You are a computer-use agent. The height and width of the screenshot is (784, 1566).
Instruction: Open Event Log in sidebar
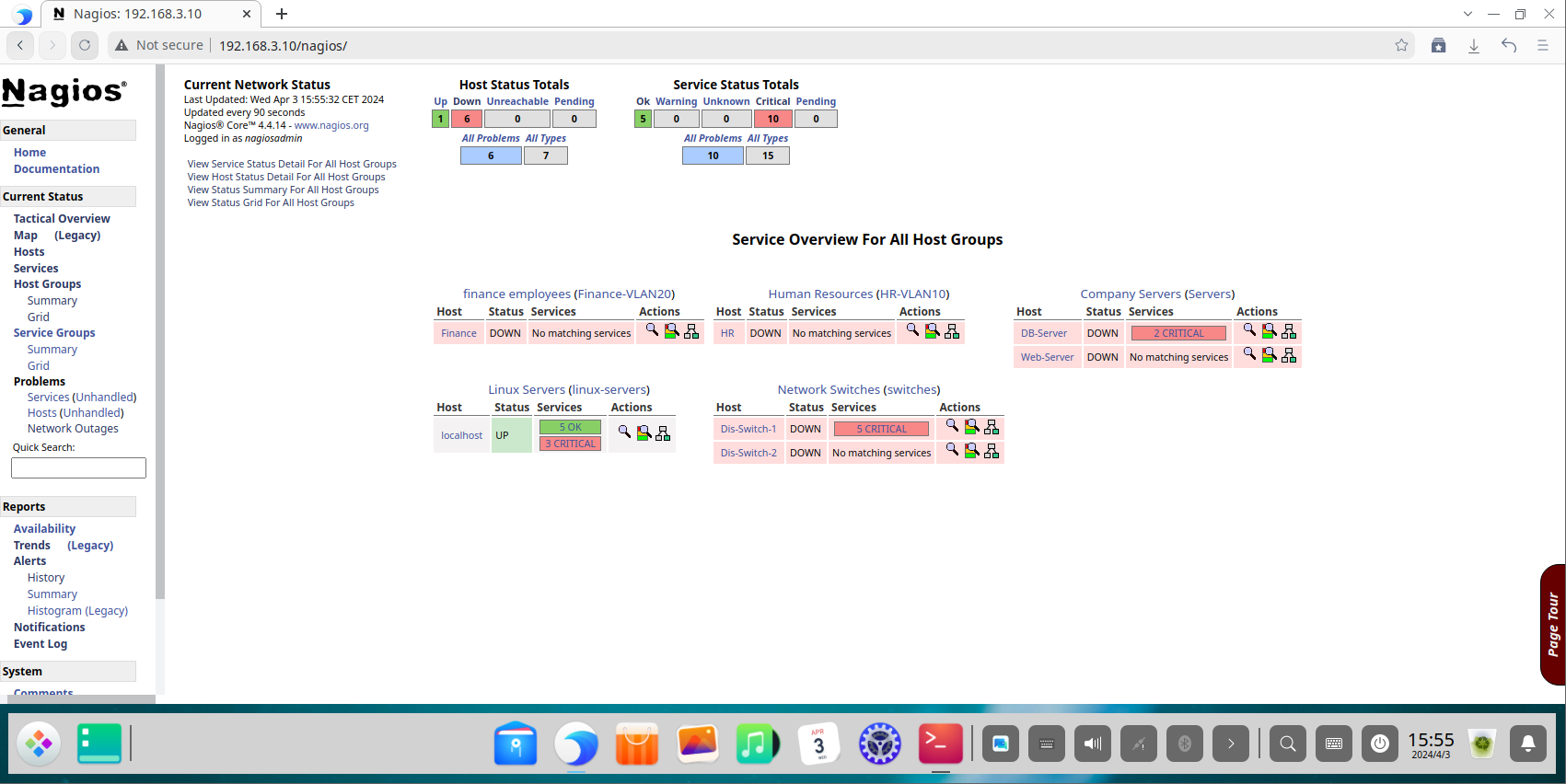click(41, 643)
